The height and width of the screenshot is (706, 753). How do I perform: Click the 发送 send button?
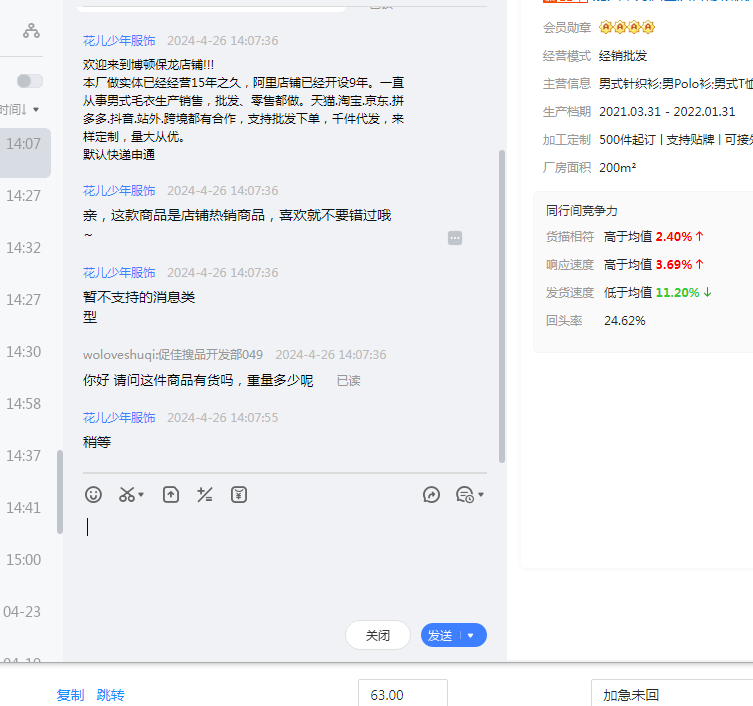[x=440, y=635]
